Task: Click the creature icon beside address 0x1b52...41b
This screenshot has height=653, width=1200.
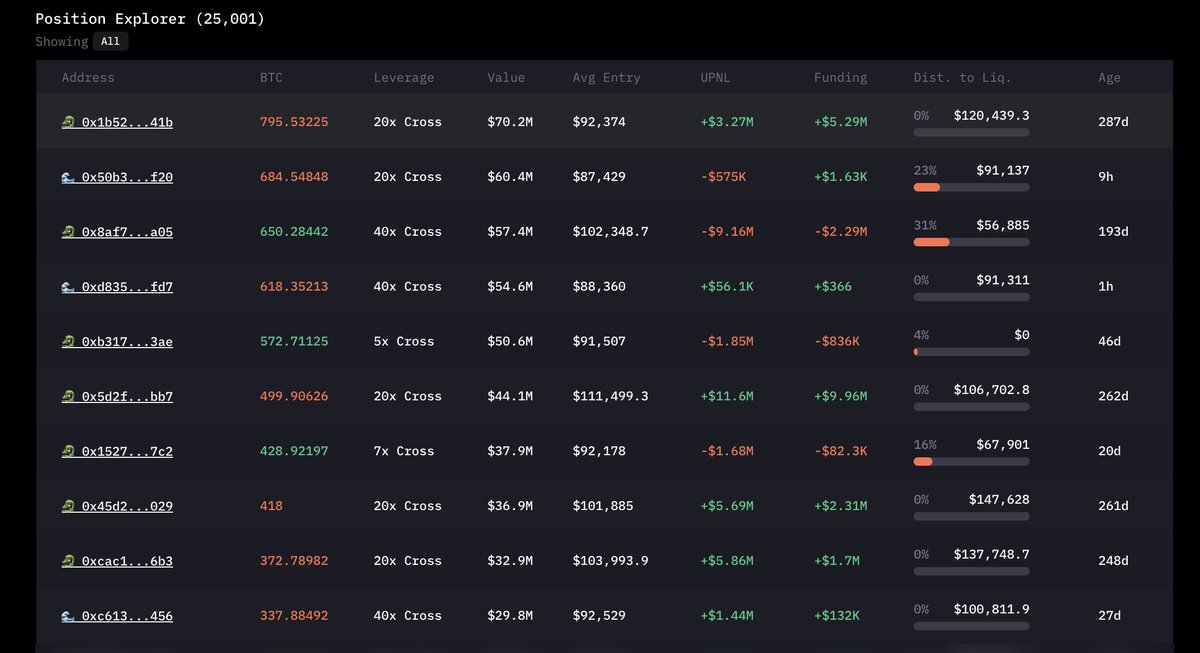Action: pos(67,122)
